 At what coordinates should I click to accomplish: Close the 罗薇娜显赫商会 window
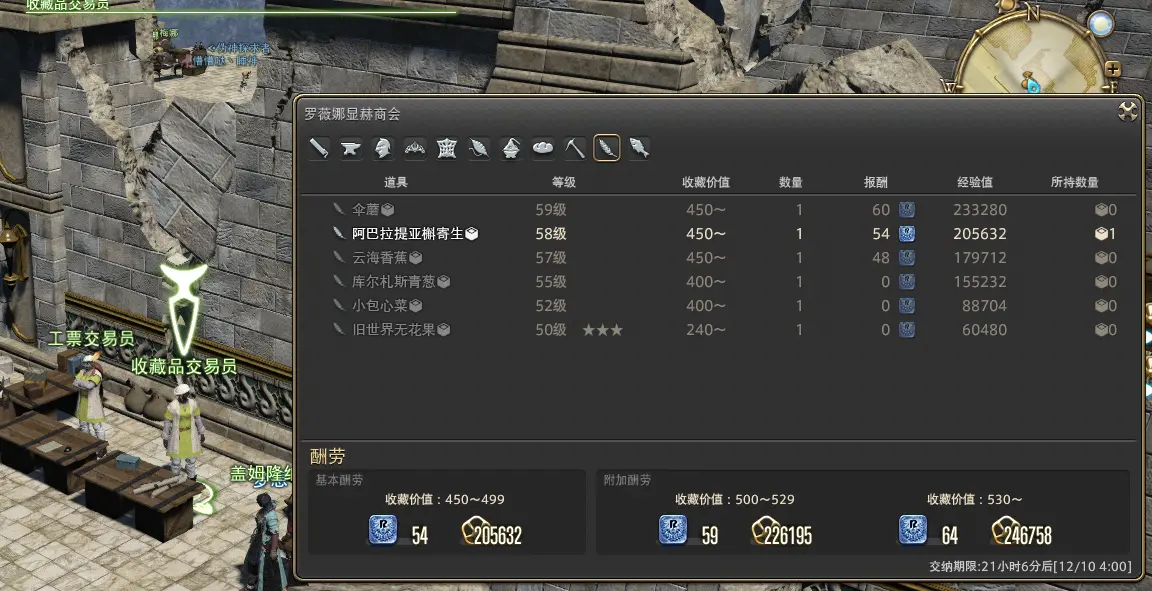coord(1127,112)
